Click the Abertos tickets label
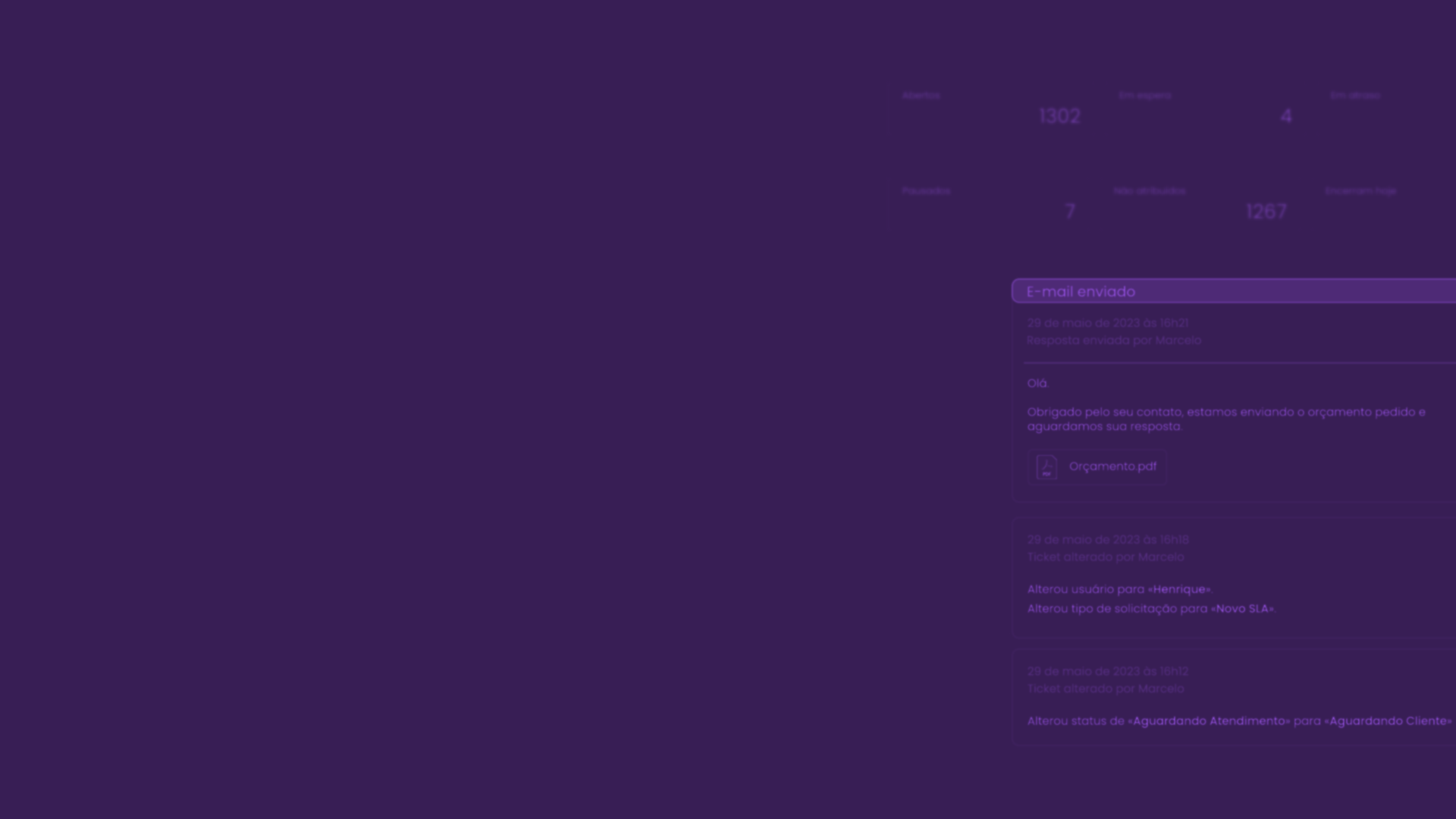Screen dimensions: 1456x819 pyautogui.click(x=921, y=96)
